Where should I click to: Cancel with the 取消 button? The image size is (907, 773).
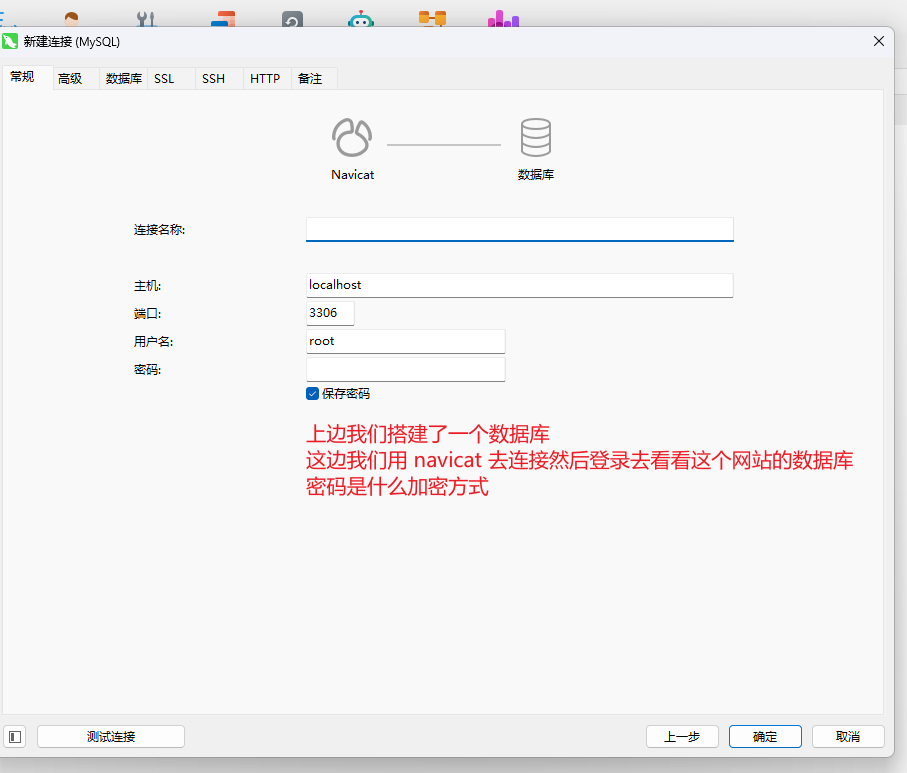coord(848,737)
